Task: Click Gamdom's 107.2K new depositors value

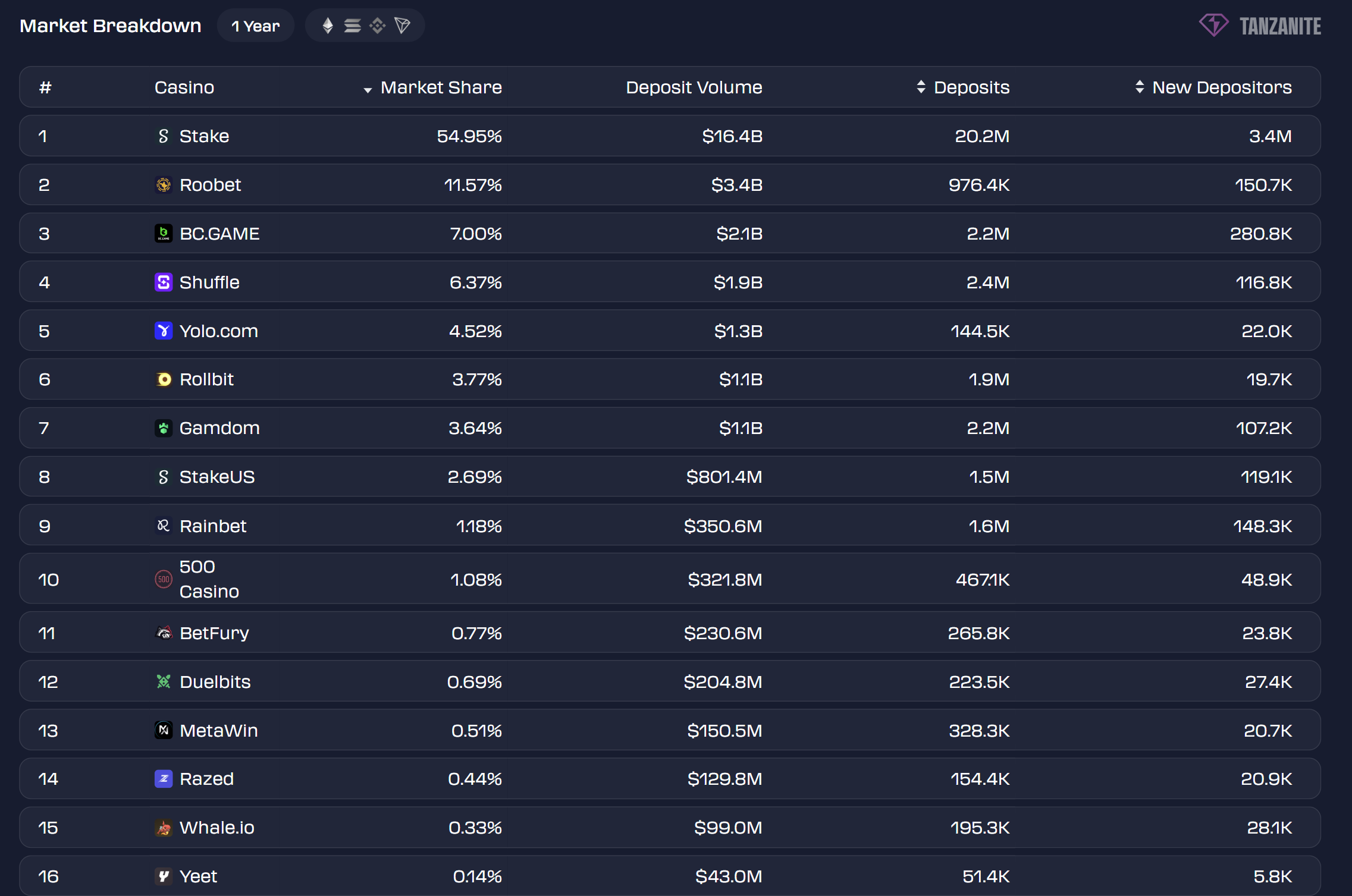Action: click(x=1264, y=428)
